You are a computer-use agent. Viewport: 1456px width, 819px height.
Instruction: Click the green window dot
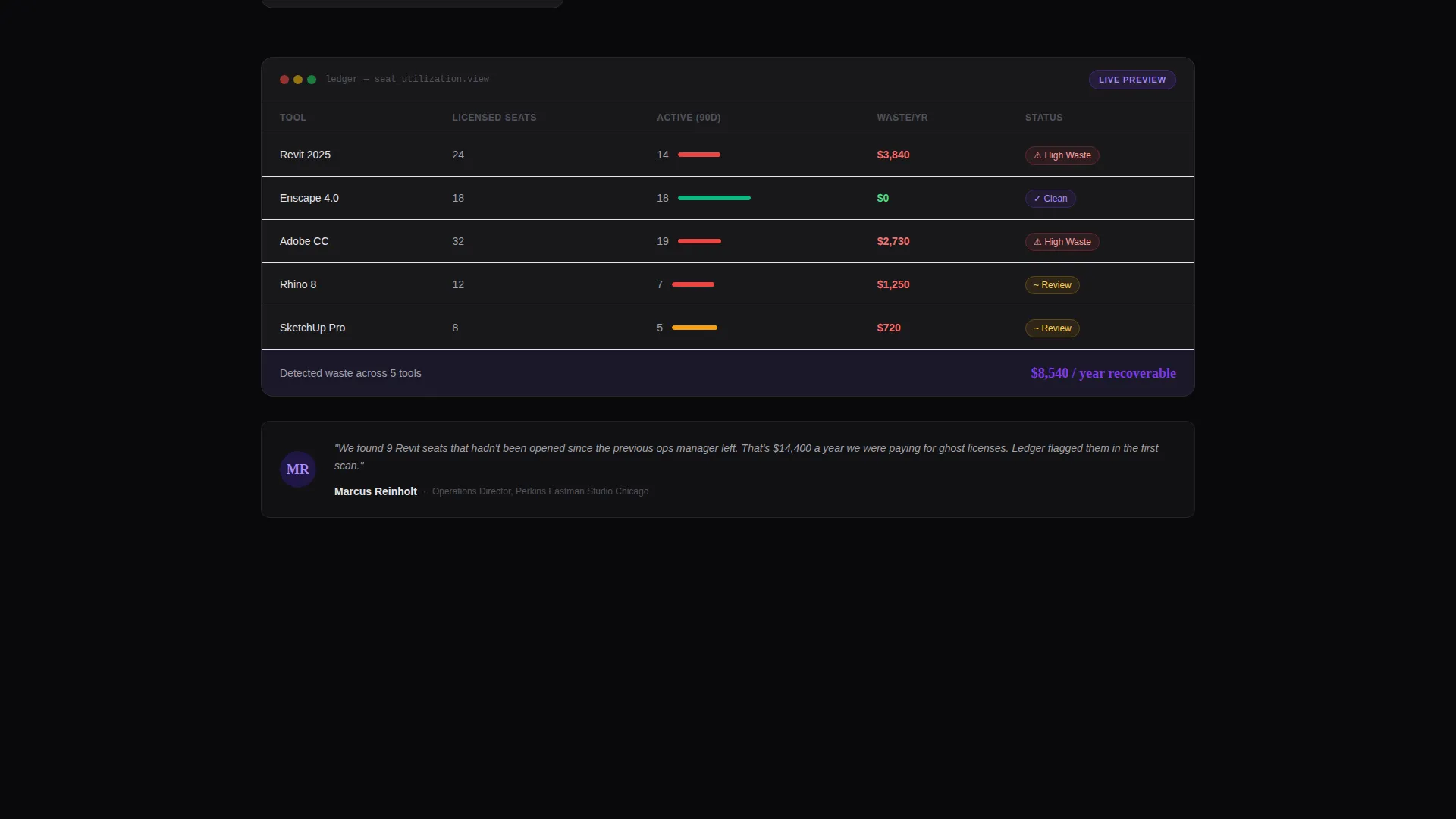[312, 80]
